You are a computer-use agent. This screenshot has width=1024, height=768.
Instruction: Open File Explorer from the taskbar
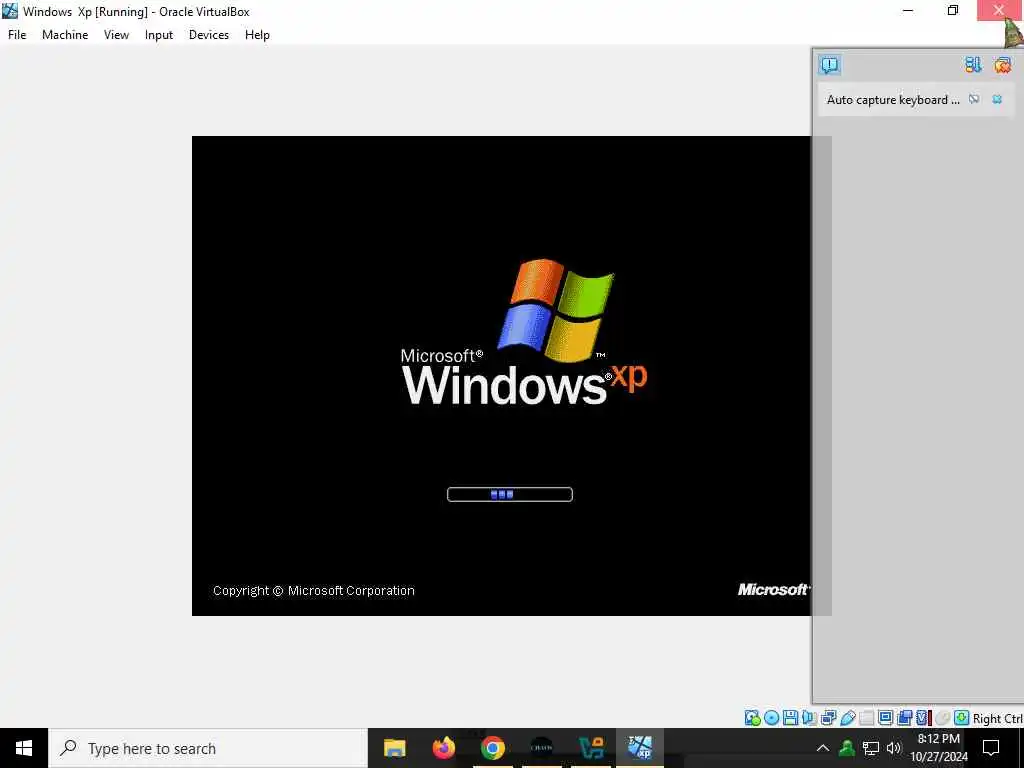tap(394, 748)
